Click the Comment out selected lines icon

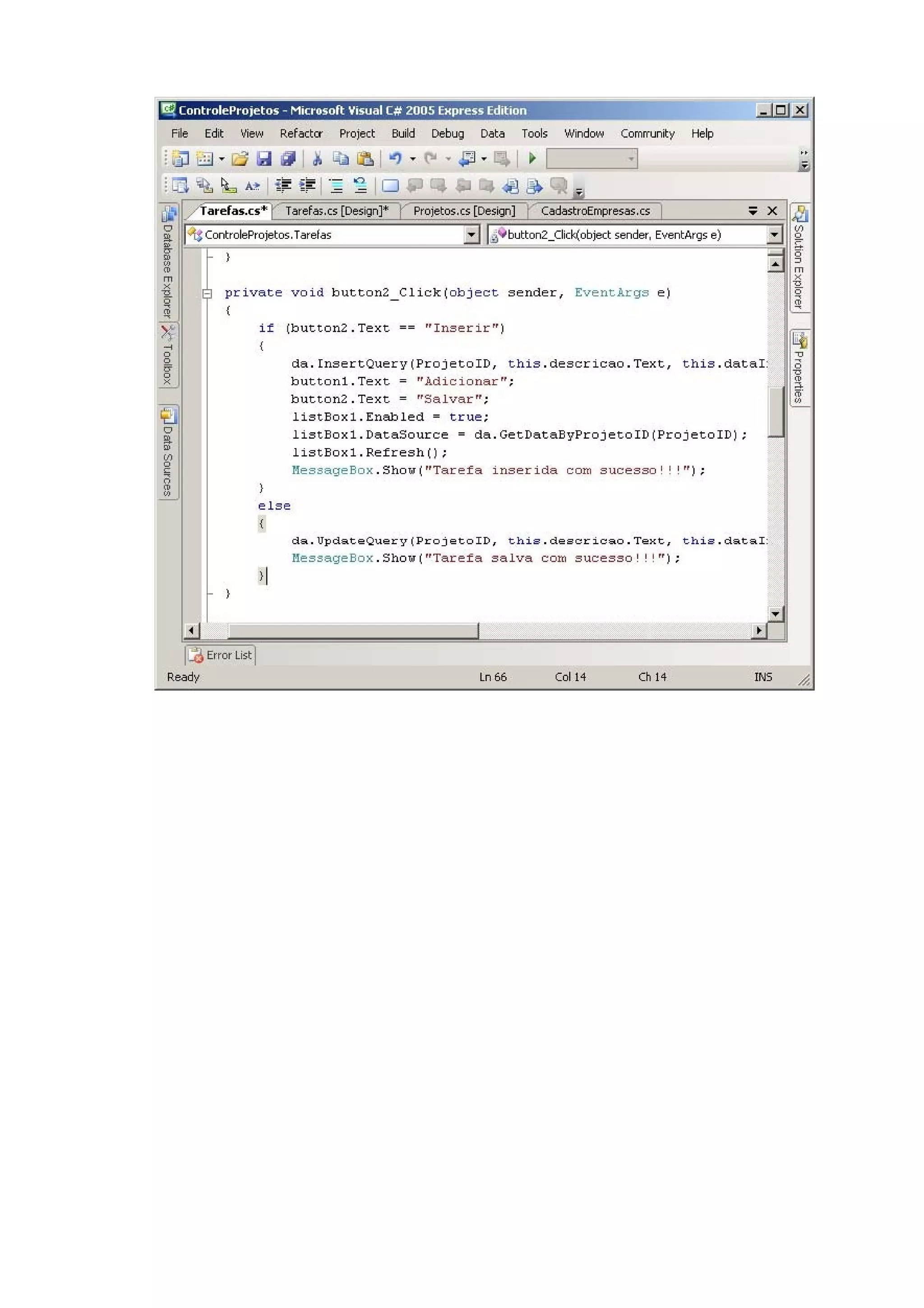click(336, 185)
